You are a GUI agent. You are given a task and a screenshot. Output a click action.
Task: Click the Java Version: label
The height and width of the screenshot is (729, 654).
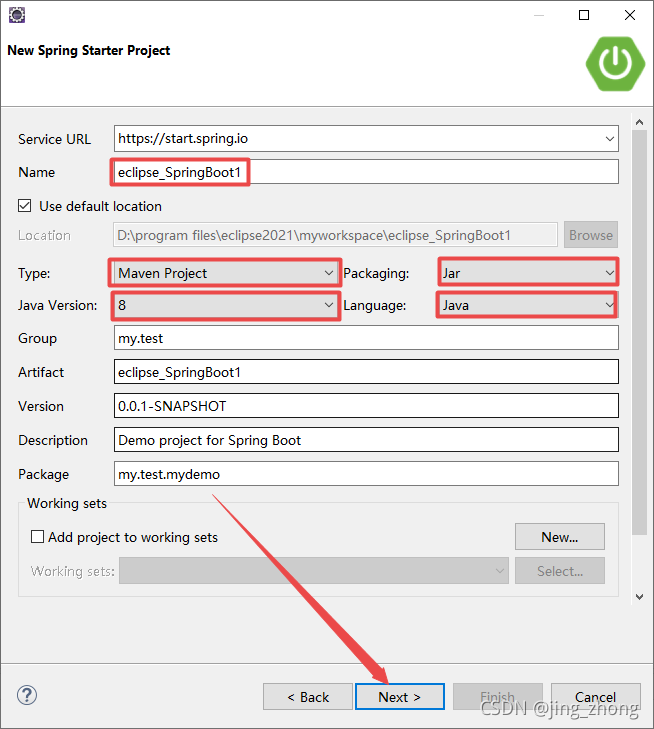coord(58,305)
